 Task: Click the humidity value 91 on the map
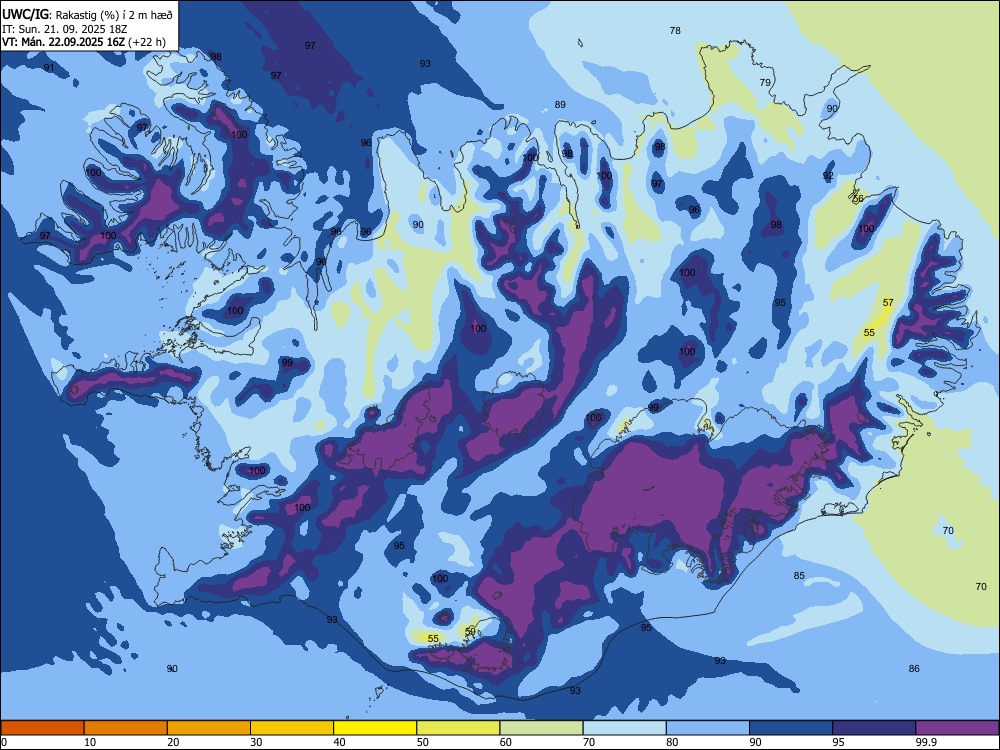[x=48, y=68]
